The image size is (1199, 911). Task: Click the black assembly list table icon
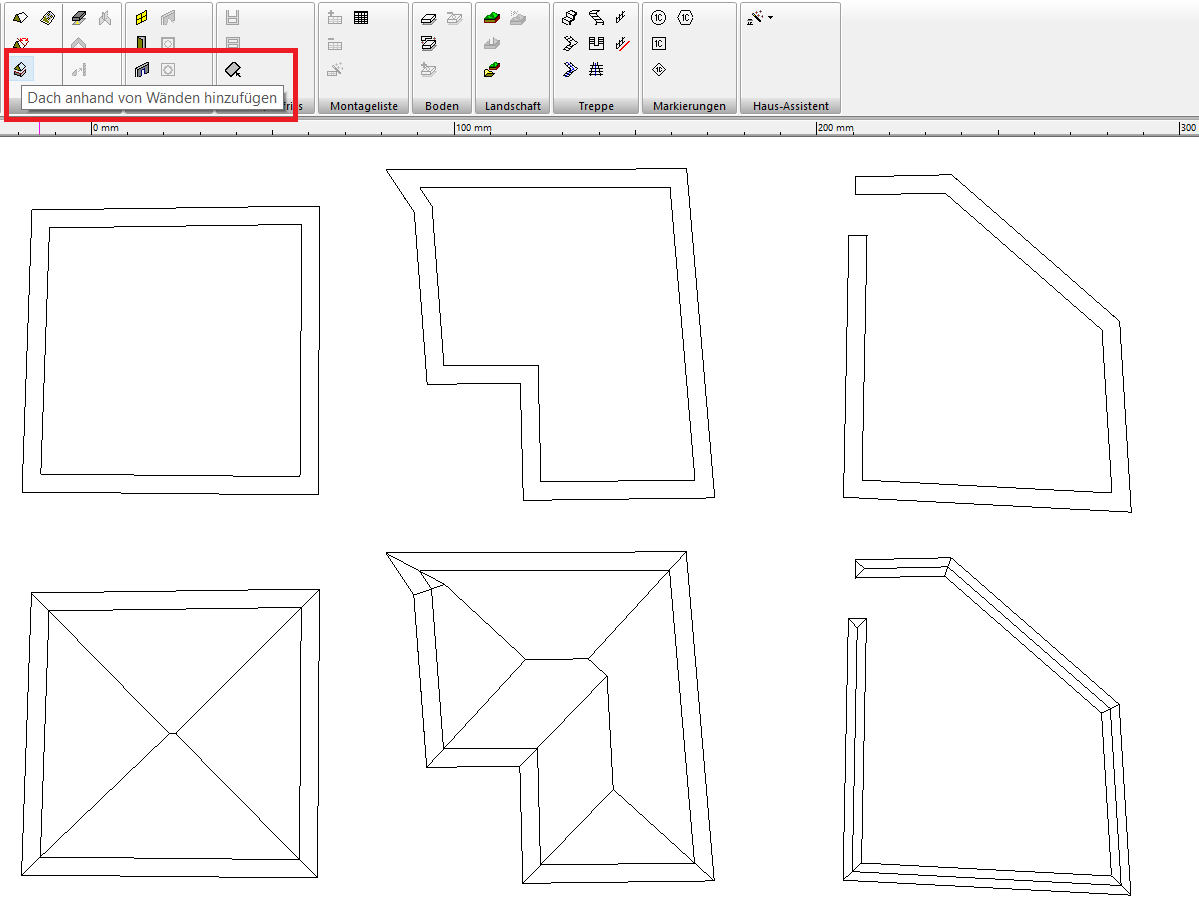[361, 18]
